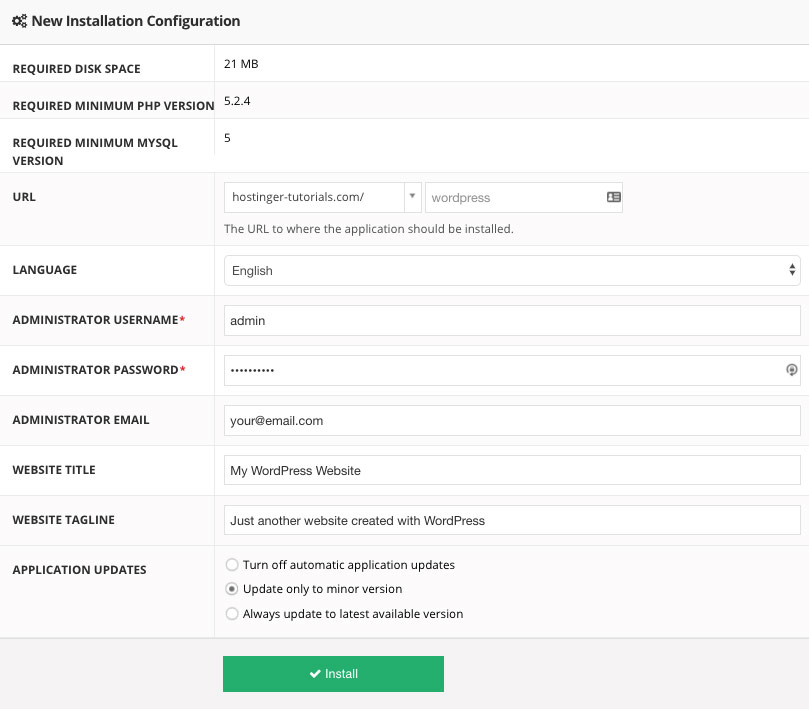Click the gears icon beside New Installation Configuration
The width and height of the screenshot is (809, 709).
19,20
